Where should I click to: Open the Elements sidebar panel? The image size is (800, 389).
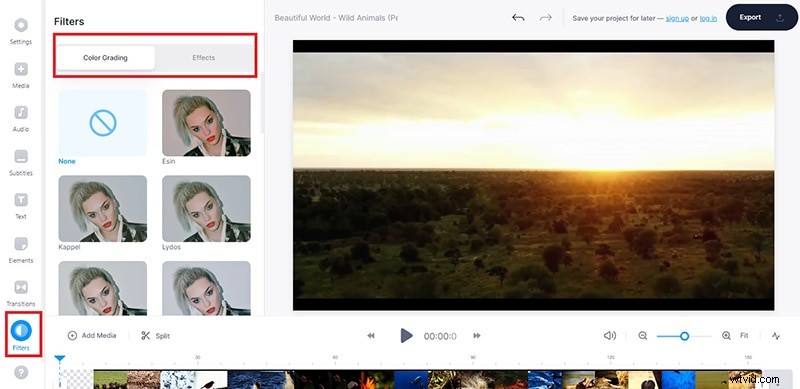[x=21, y=250]
